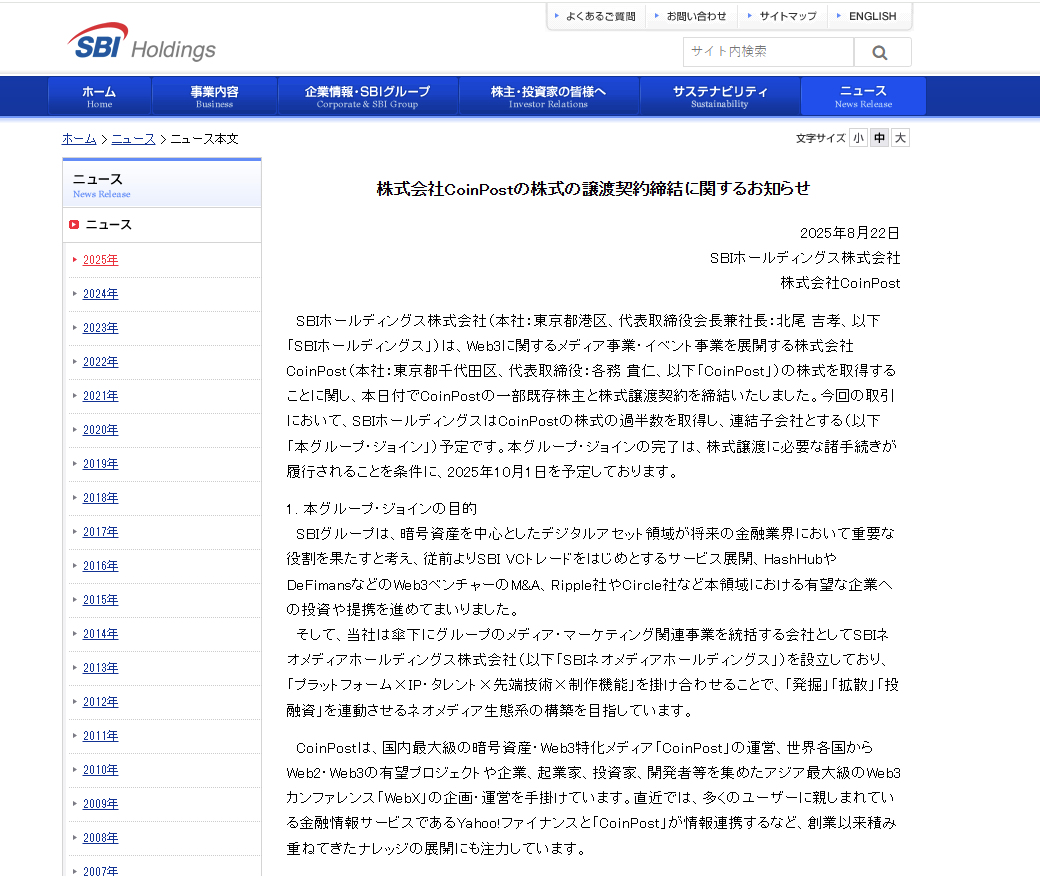
Task: Click the article title about CoinPost株式の譲渡契約
Action: tap(593, 189)
